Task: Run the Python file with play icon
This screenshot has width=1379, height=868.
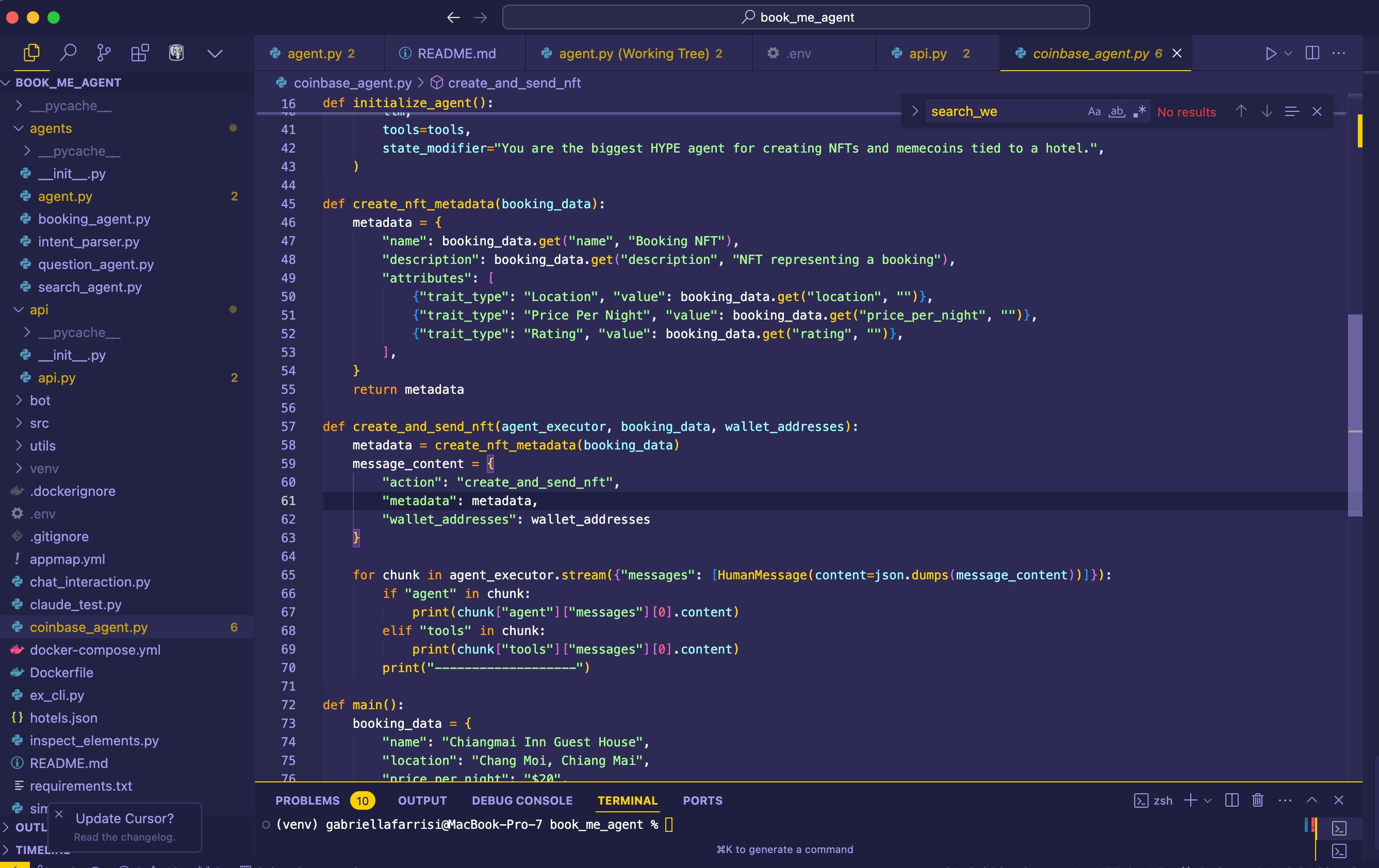Action: point(1270,53)
